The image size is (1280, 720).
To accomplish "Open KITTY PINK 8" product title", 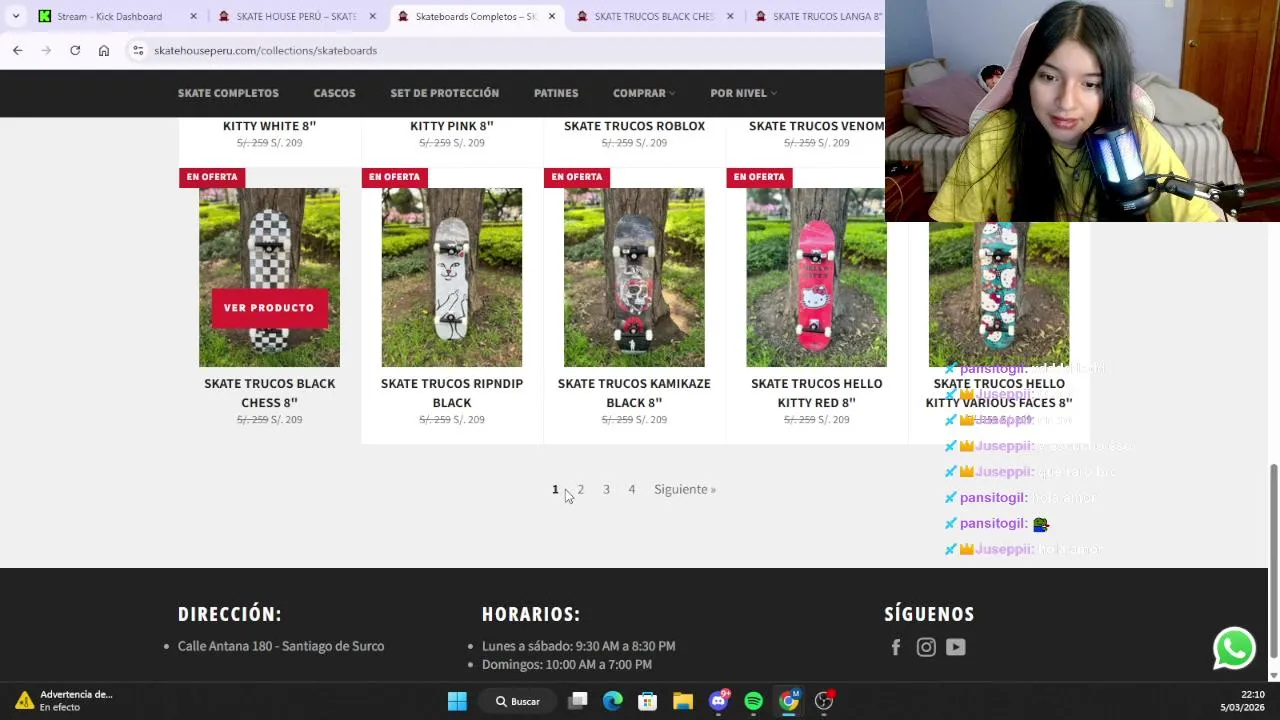I will pos(451,126).
